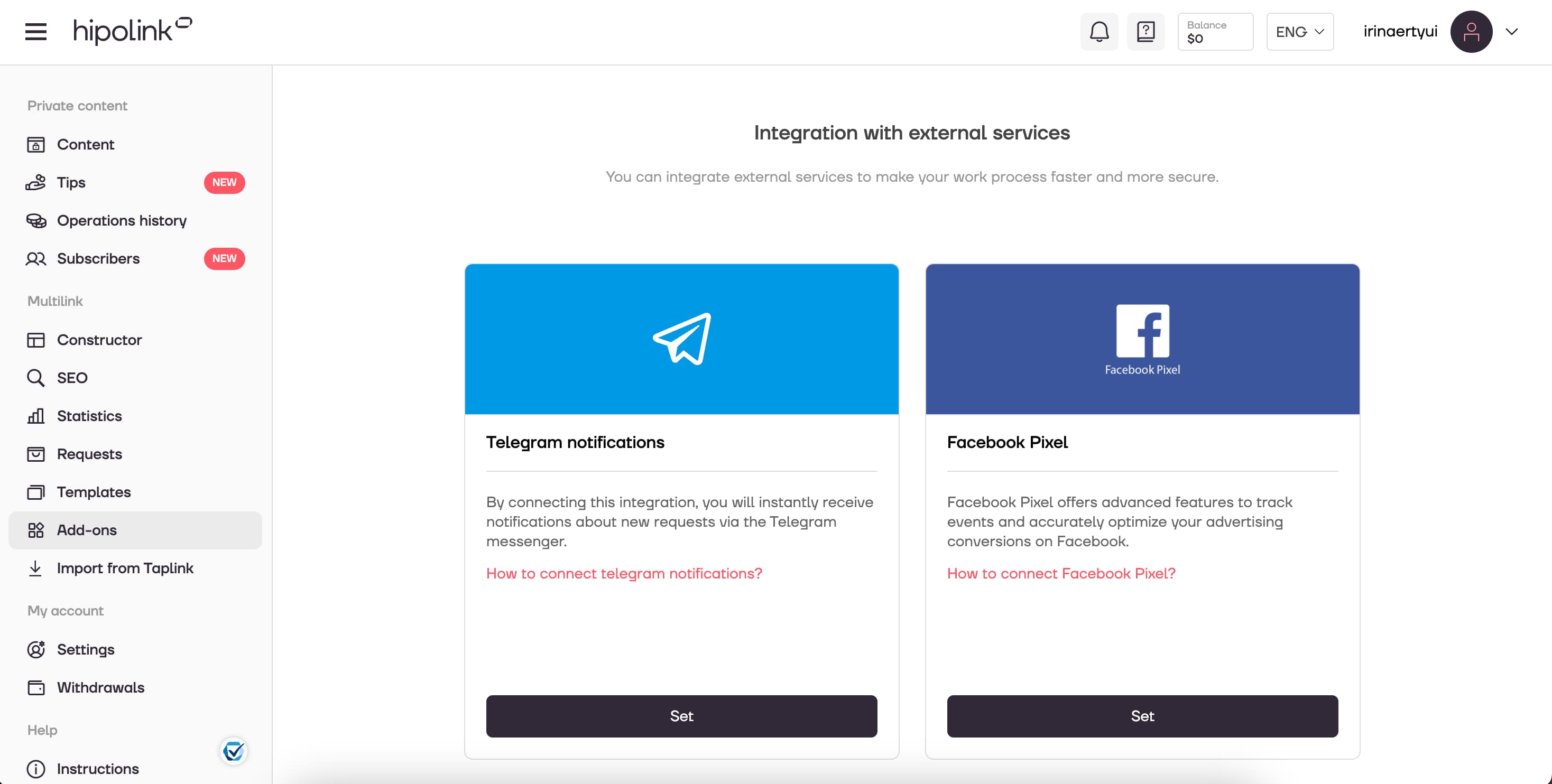Open How to connect telegram notifications link

pos(624,573)
